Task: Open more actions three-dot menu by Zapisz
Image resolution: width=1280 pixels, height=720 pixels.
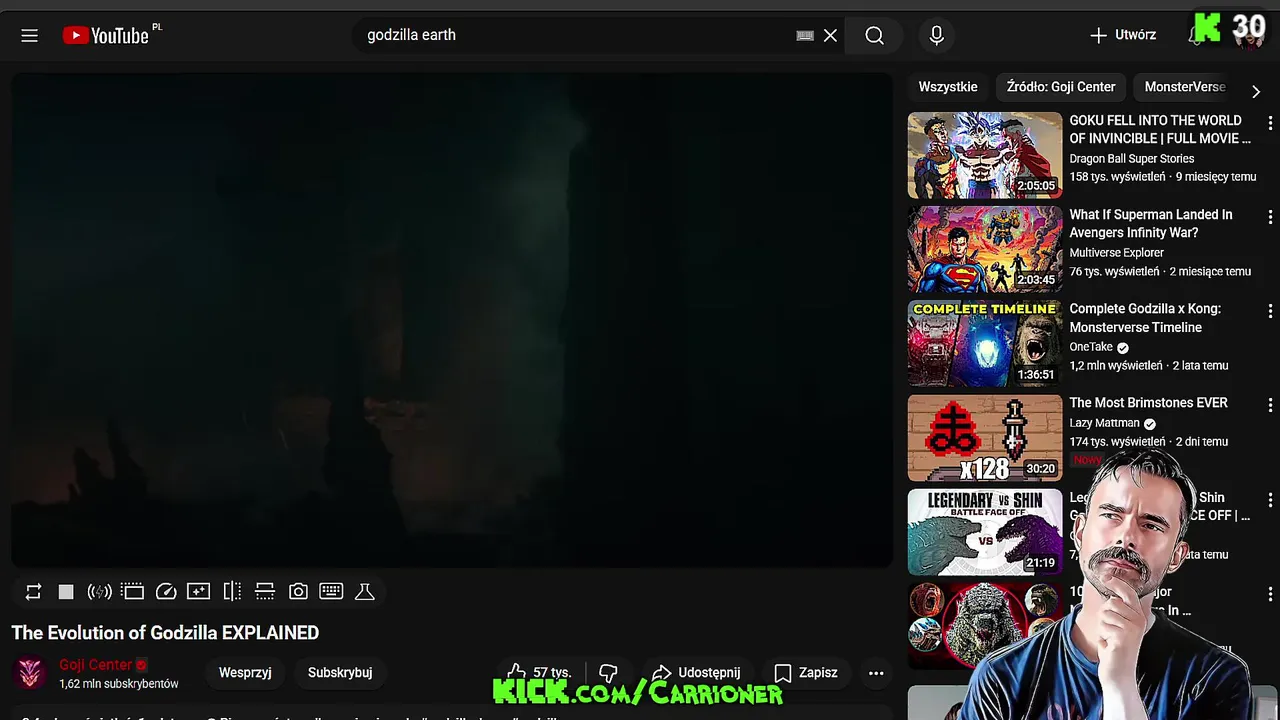Action: [876, 673]
